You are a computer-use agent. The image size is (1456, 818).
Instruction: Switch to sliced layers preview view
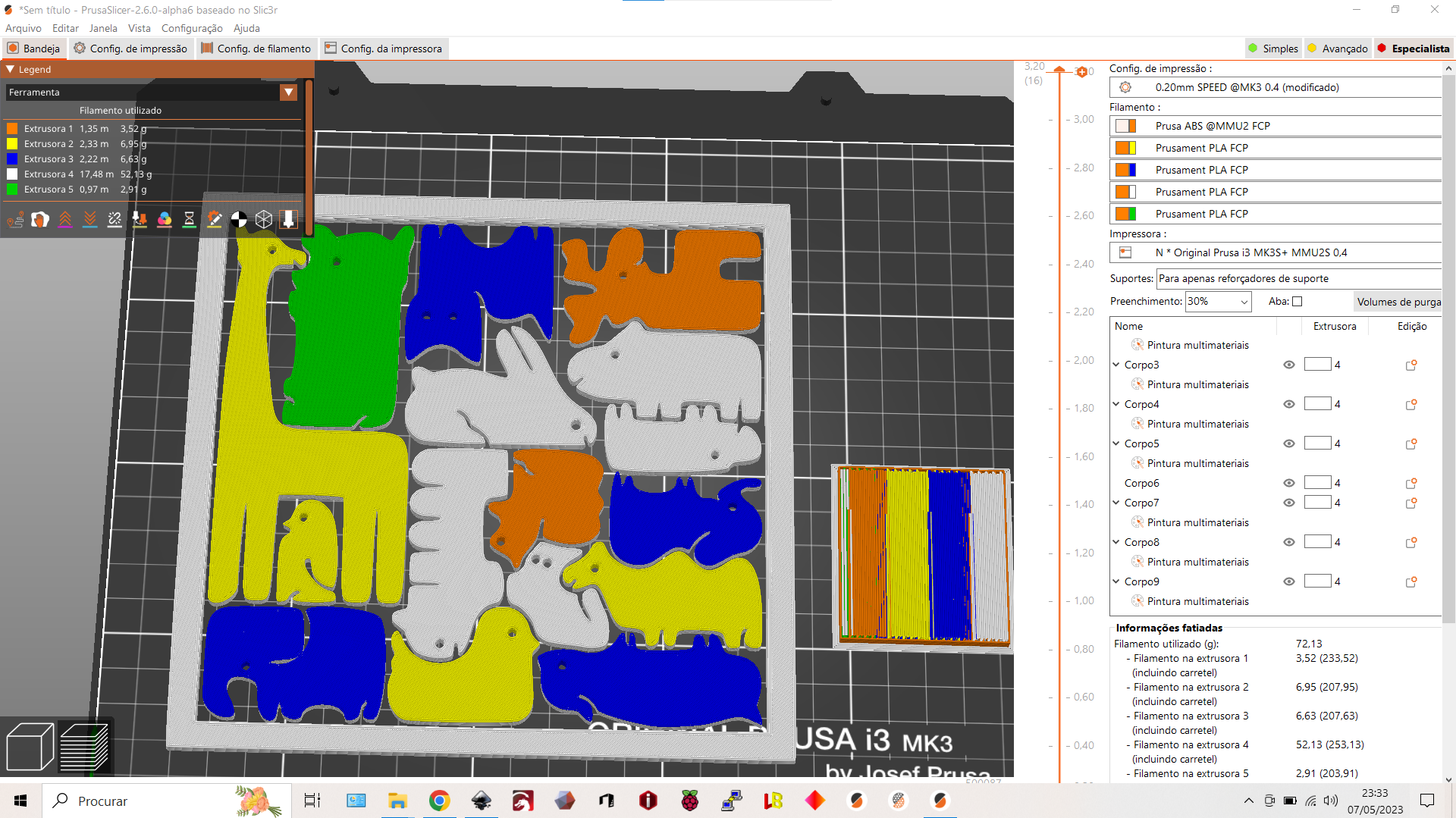(x=84, y=747)
